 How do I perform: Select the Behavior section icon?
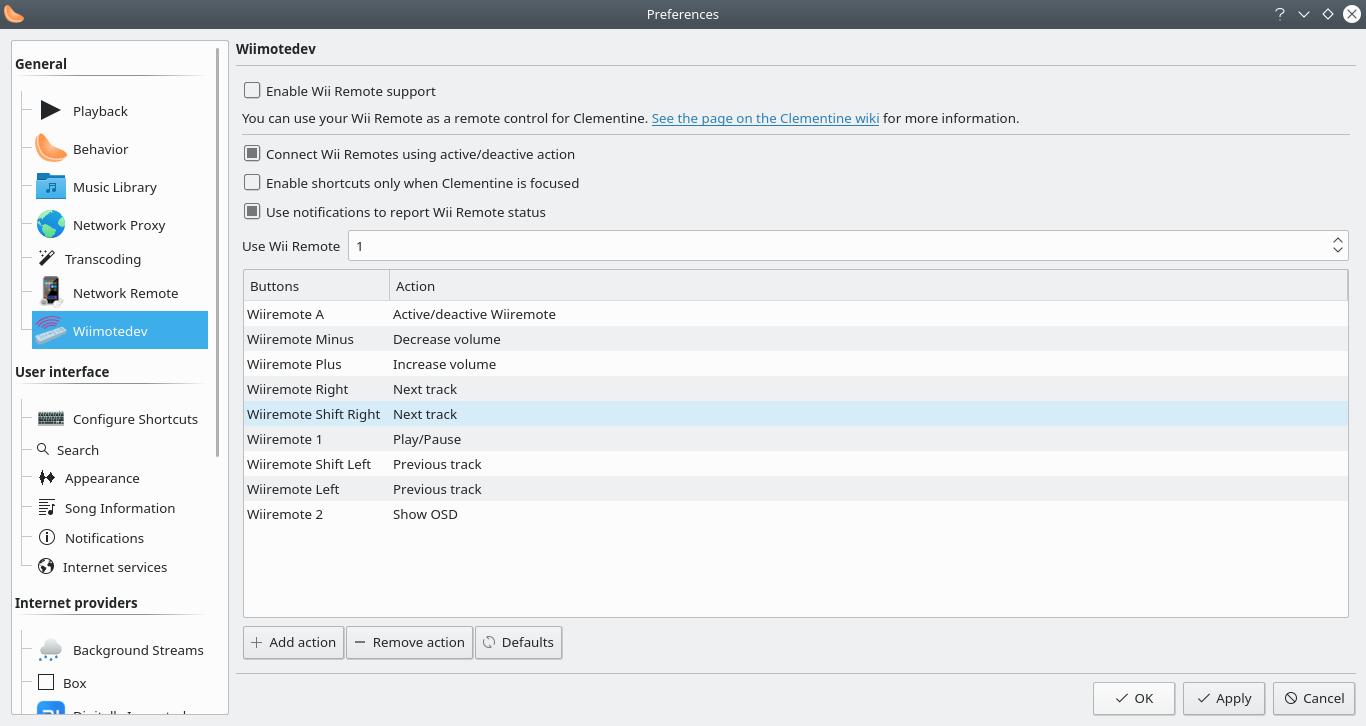click(48, 148)
